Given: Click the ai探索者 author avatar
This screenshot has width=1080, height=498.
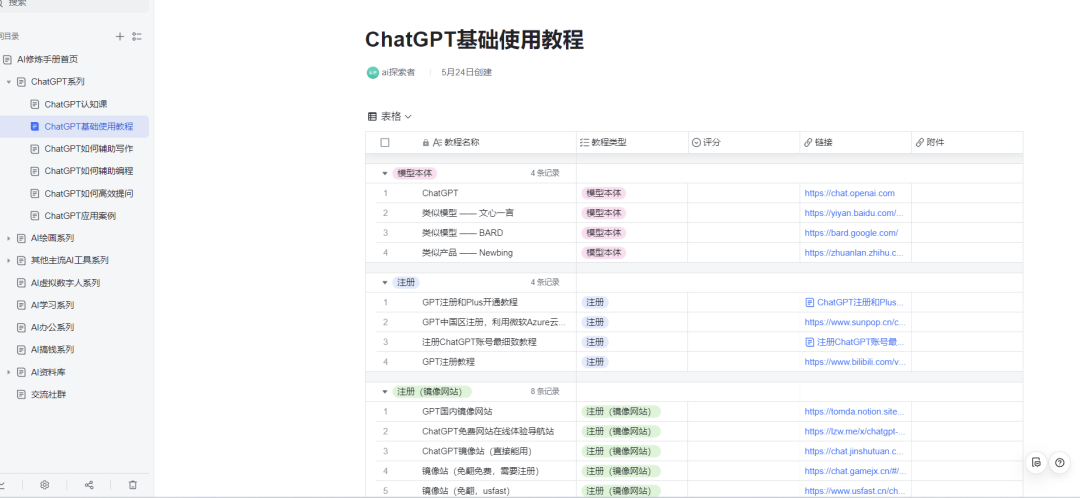Looking at the screenshot, I should click(373, 72).
